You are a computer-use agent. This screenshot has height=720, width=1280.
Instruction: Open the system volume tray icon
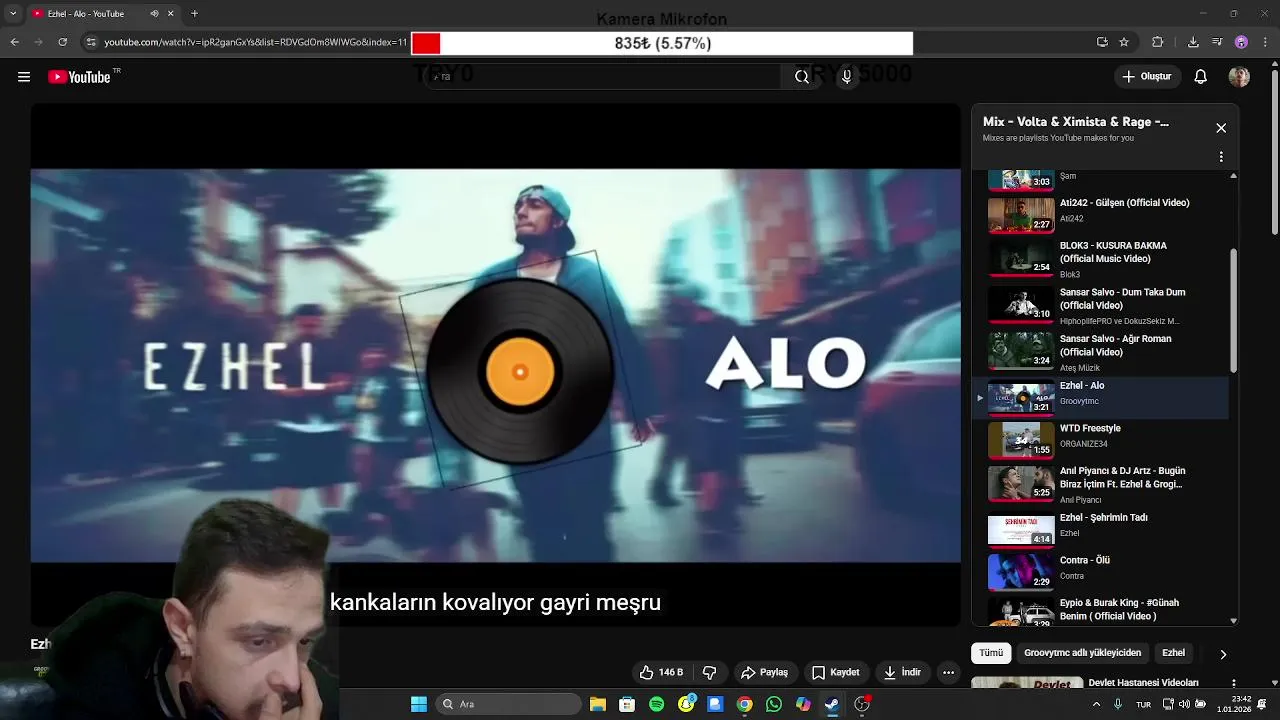pyautogui.click(x=1184, y=704)
